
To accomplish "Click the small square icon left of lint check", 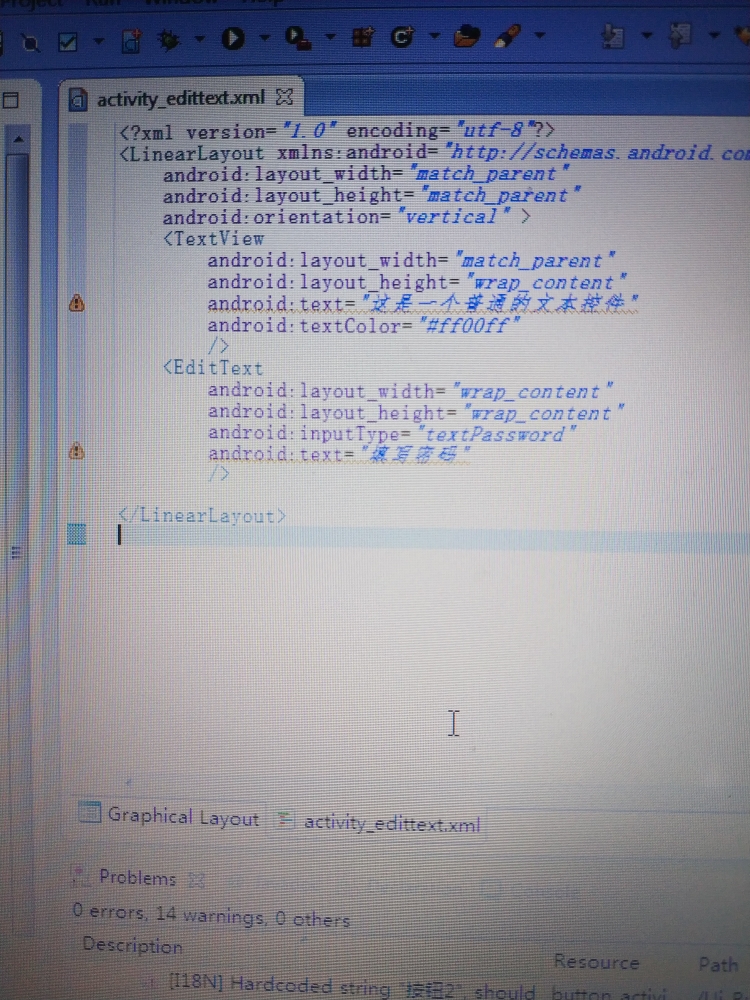I will (30, 44).
